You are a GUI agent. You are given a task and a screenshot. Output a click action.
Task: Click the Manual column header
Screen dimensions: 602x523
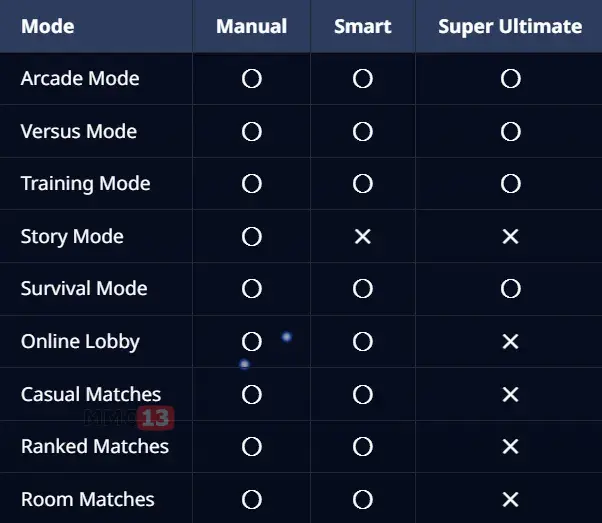point(252,26)
